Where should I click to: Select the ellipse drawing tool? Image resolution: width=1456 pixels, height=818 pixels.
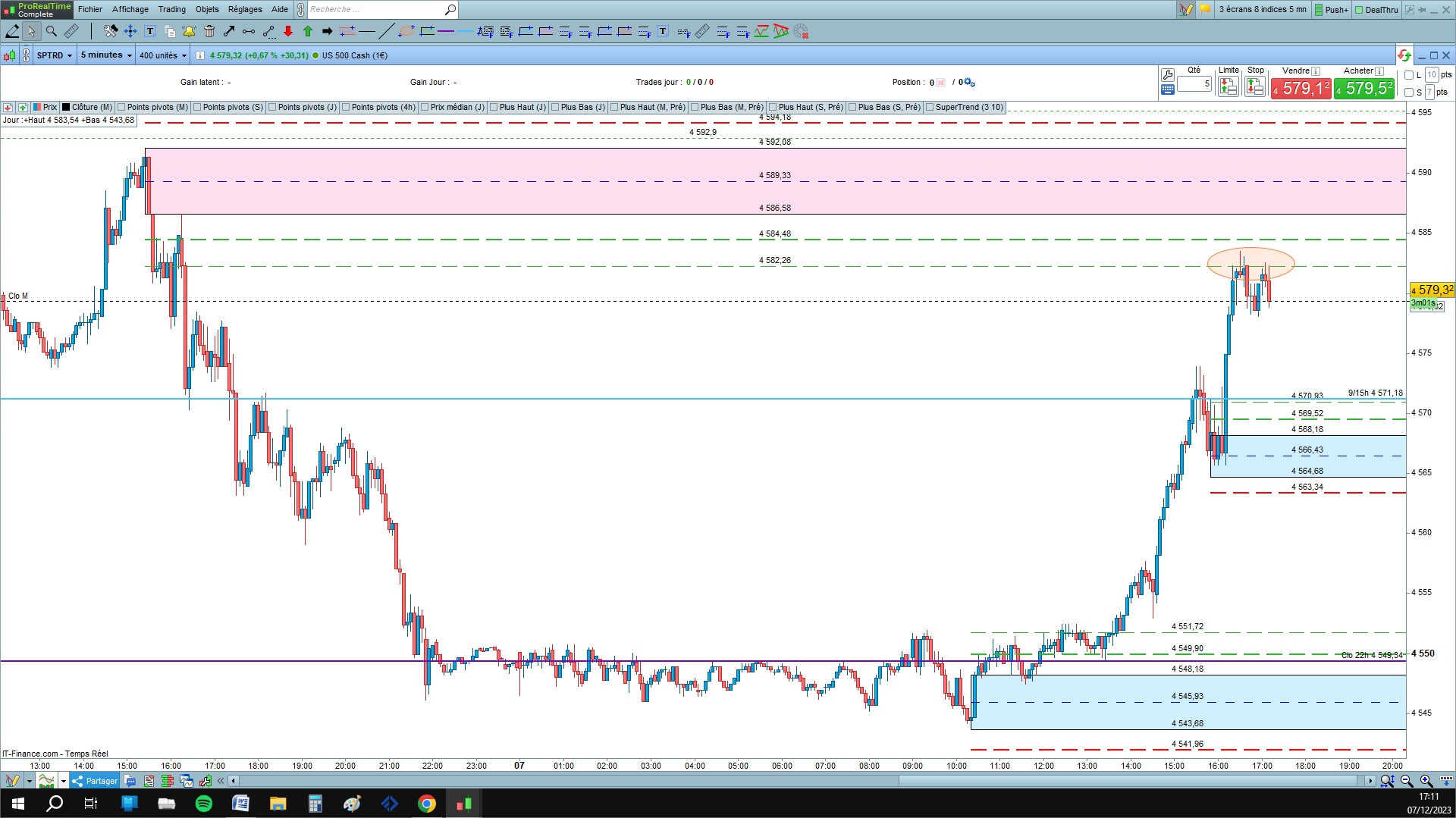[406, 31]
